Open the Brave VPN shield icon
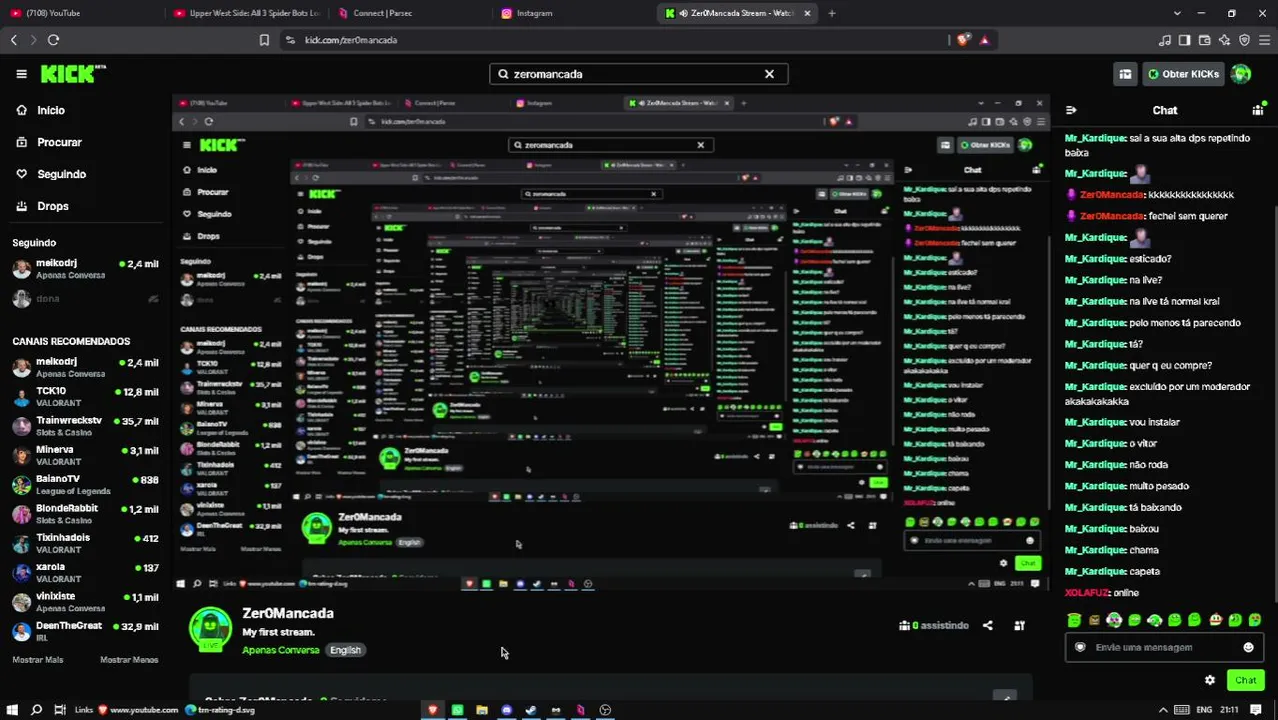 (x=1245, y=40)
